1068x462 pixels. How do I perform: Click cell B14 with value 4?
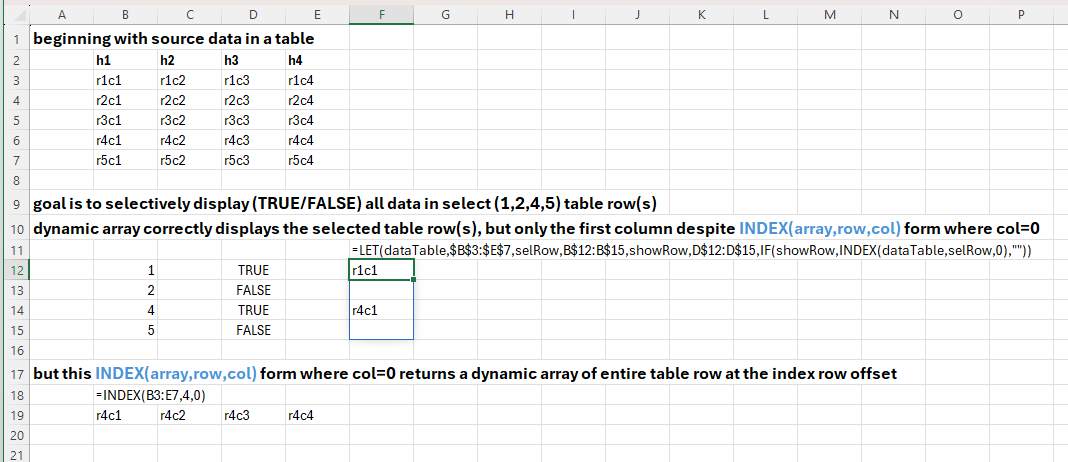click(x=126, y=311)
